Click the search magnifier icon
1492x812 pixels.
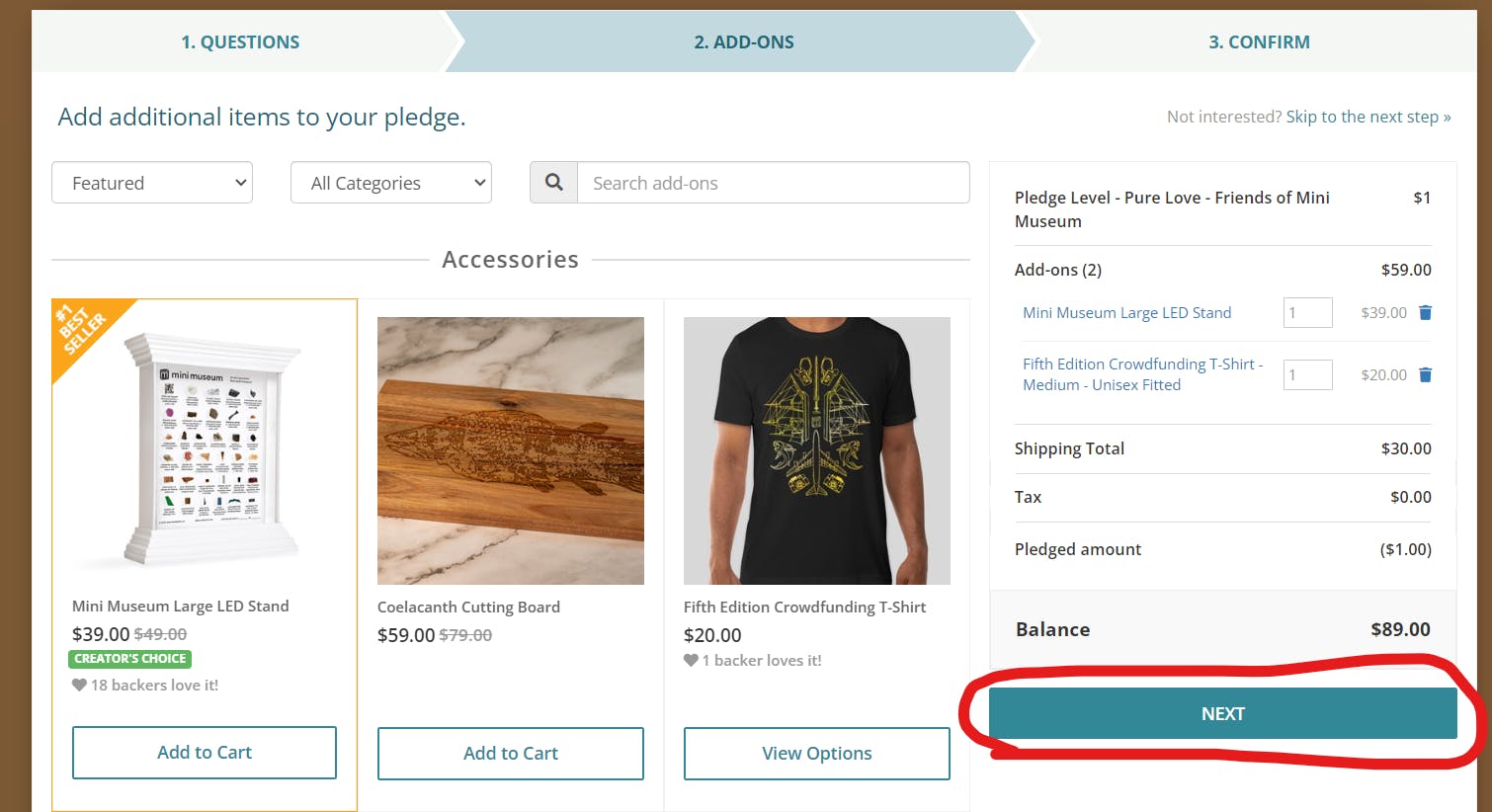pos(554,183)
